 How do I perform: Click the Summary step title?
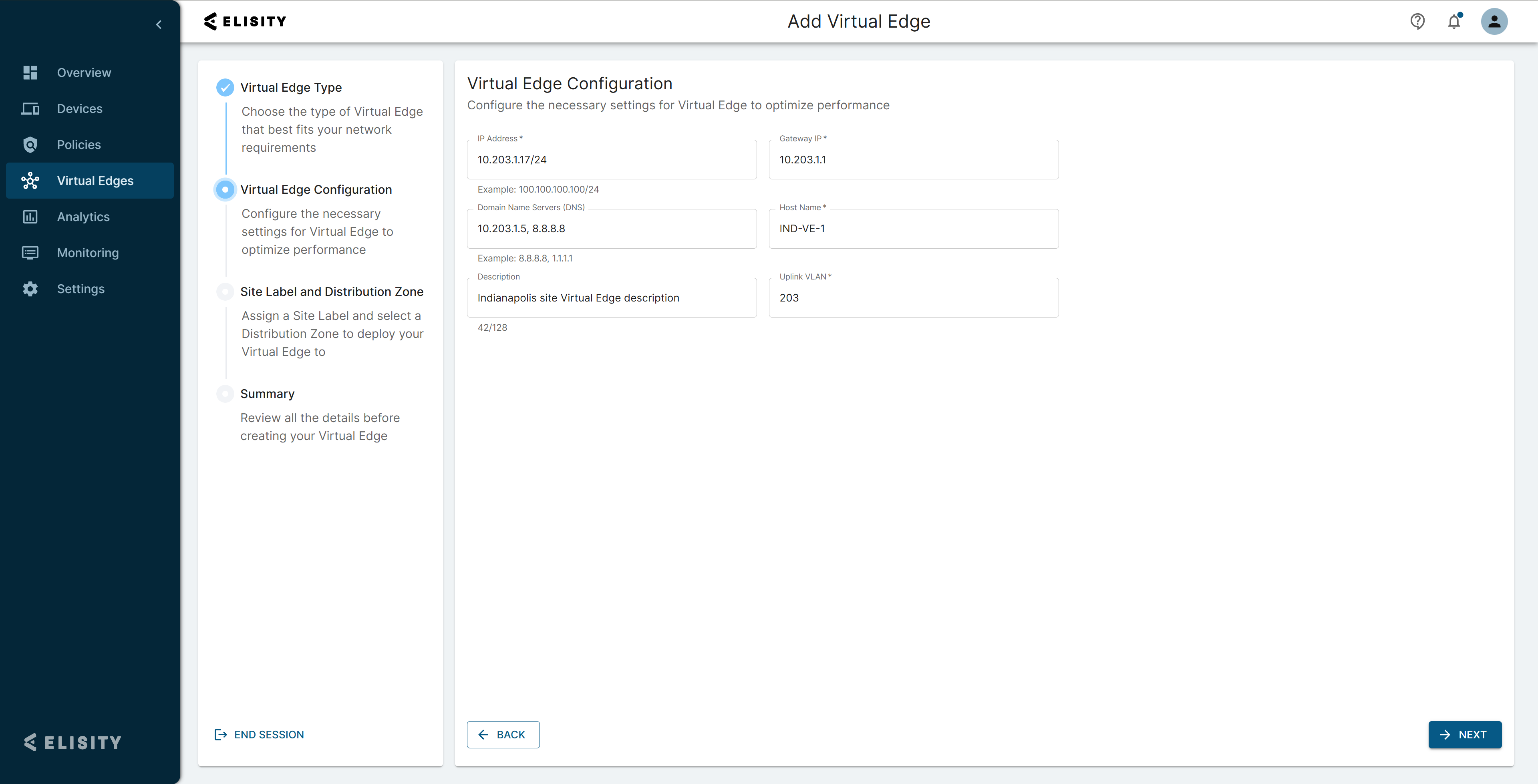(x=268, y=394)
